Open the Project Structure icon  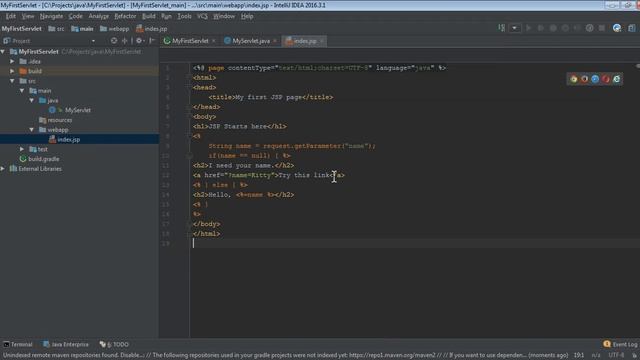point(632,28)
